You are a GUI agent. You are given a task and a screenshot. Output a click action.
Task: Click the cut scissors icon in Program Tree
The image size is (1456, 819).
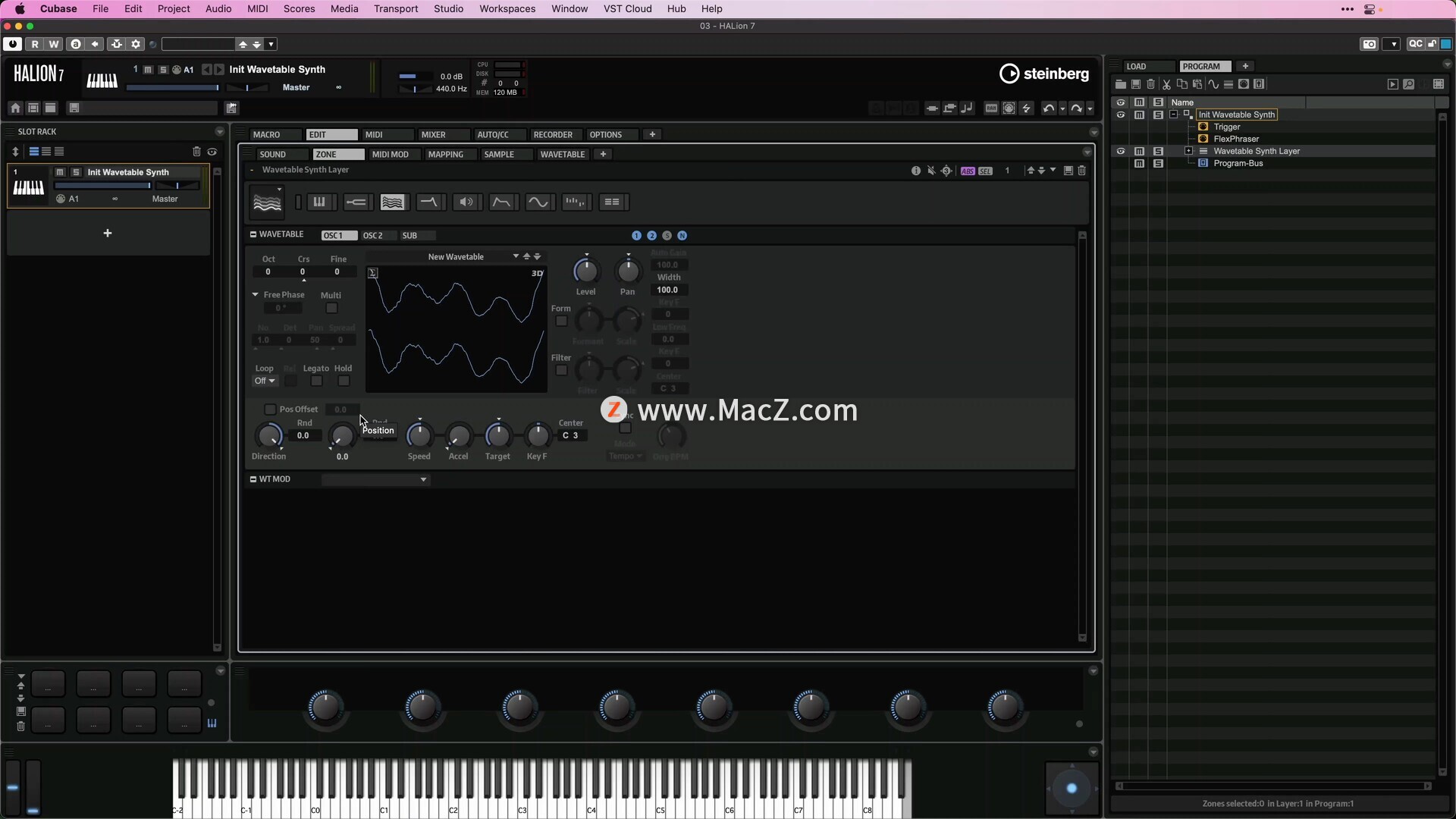1166,84
